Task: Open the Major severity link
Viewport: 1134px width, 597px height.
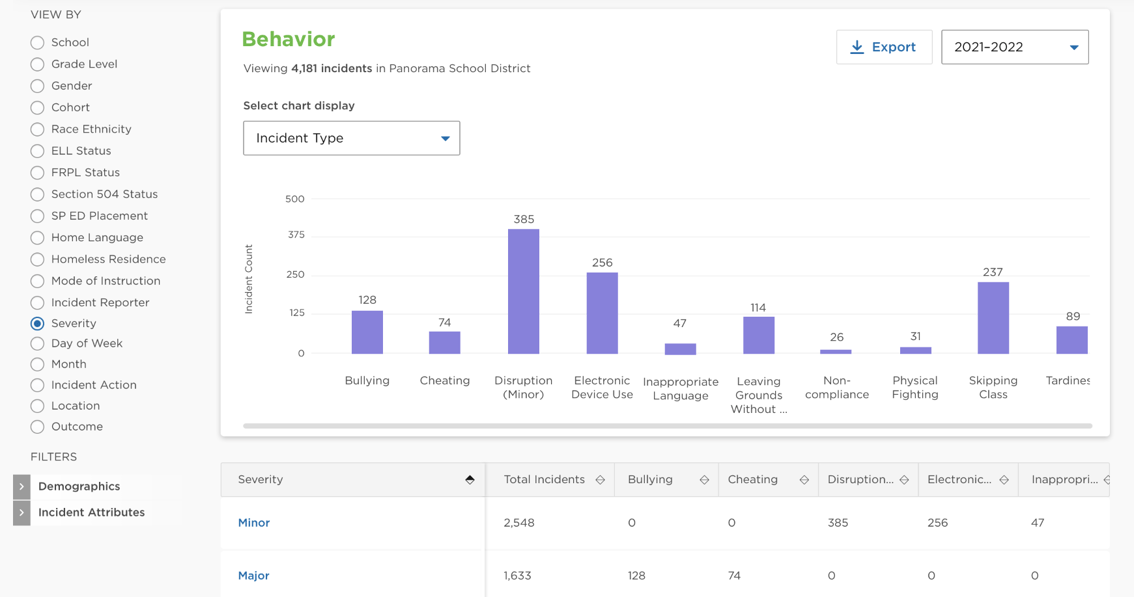Action: [254, 576]
